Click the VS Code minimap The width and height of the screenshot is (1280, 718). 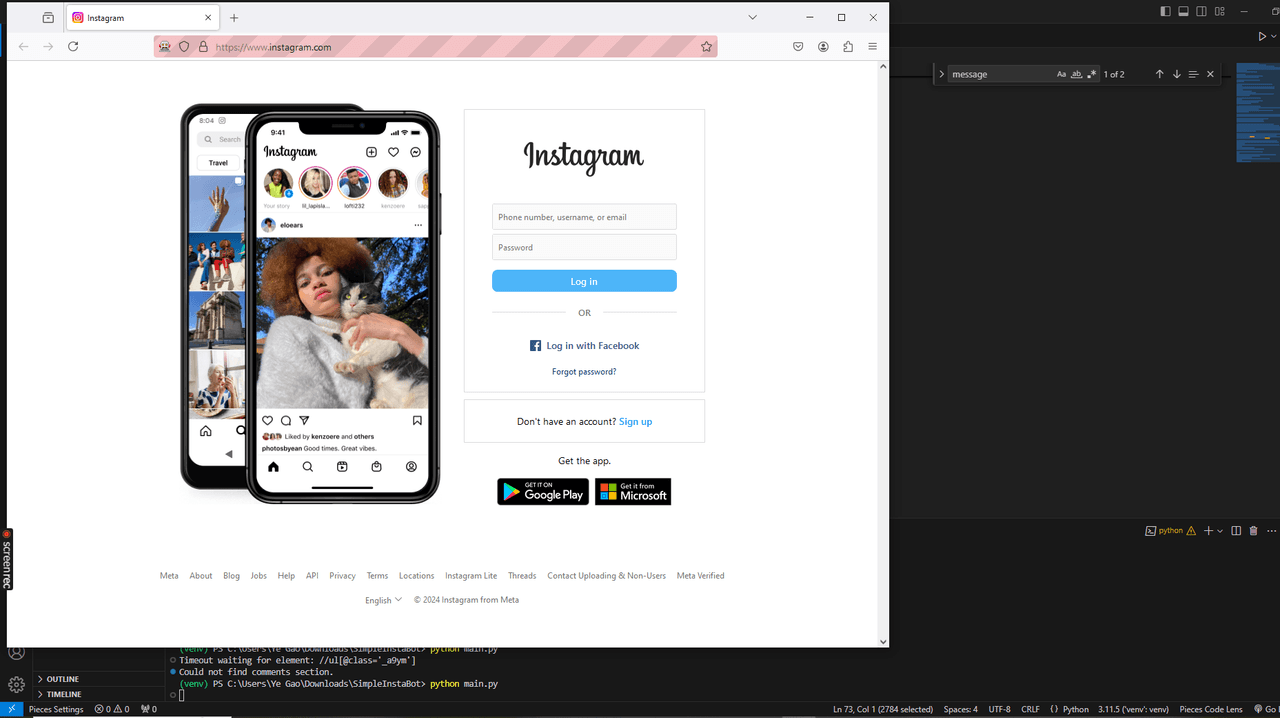point(1258,113)
